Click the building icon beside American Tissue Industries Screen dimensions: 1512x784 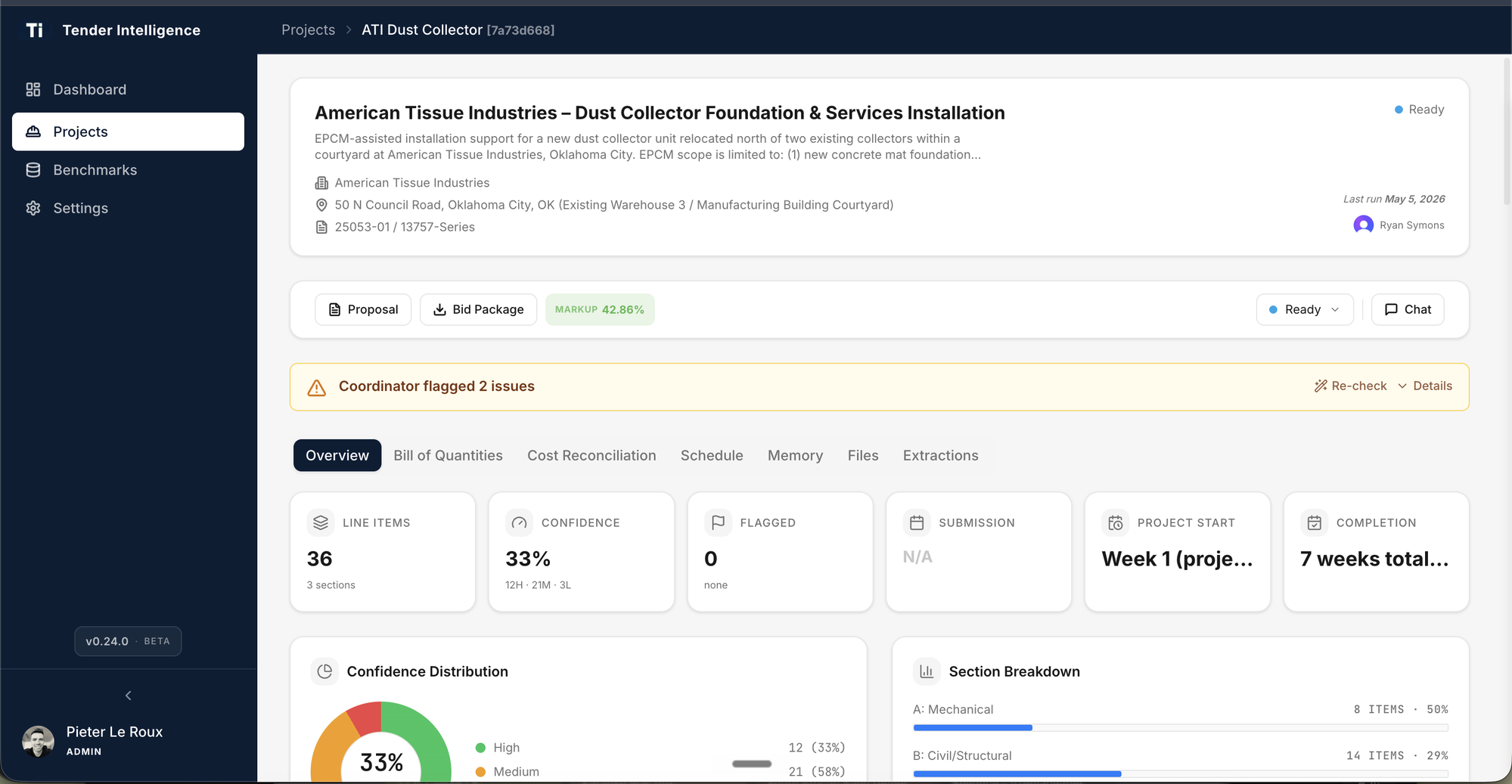[x=321, y=183]
